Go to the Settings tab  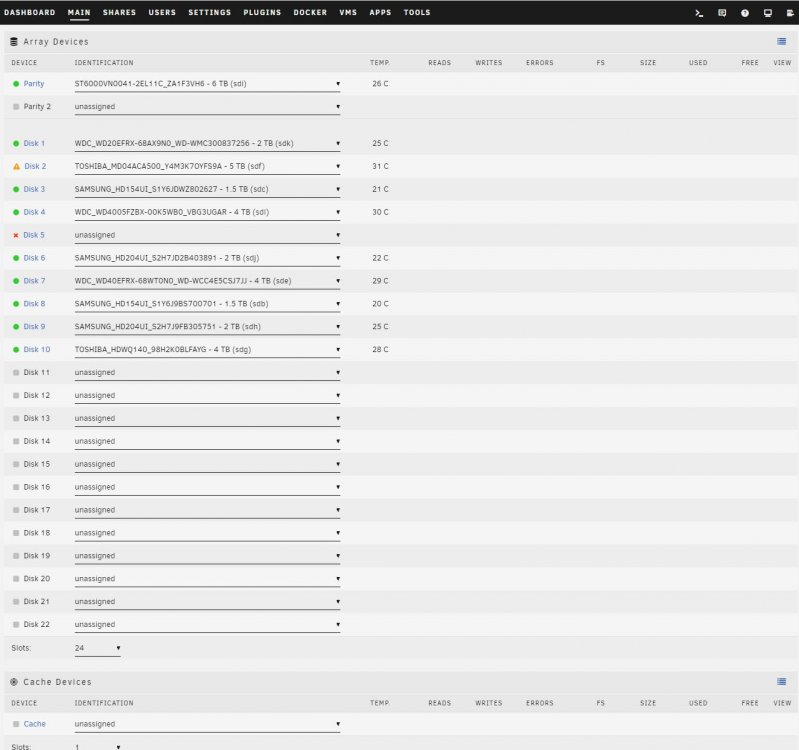coord(209,12)
